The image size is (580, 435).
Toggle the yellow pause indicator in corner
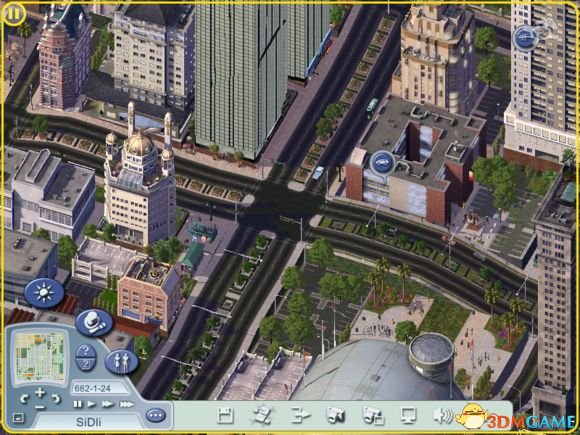(14, 14)
